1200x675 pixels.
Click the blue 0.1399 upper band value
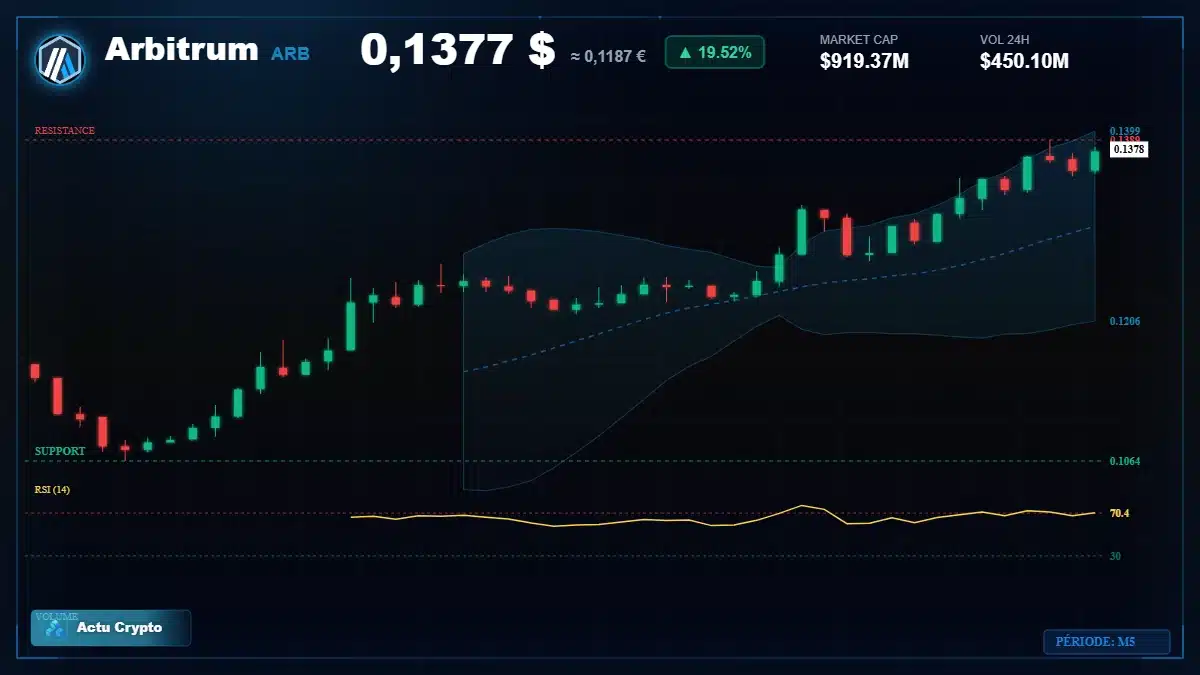coord(1125,131)
